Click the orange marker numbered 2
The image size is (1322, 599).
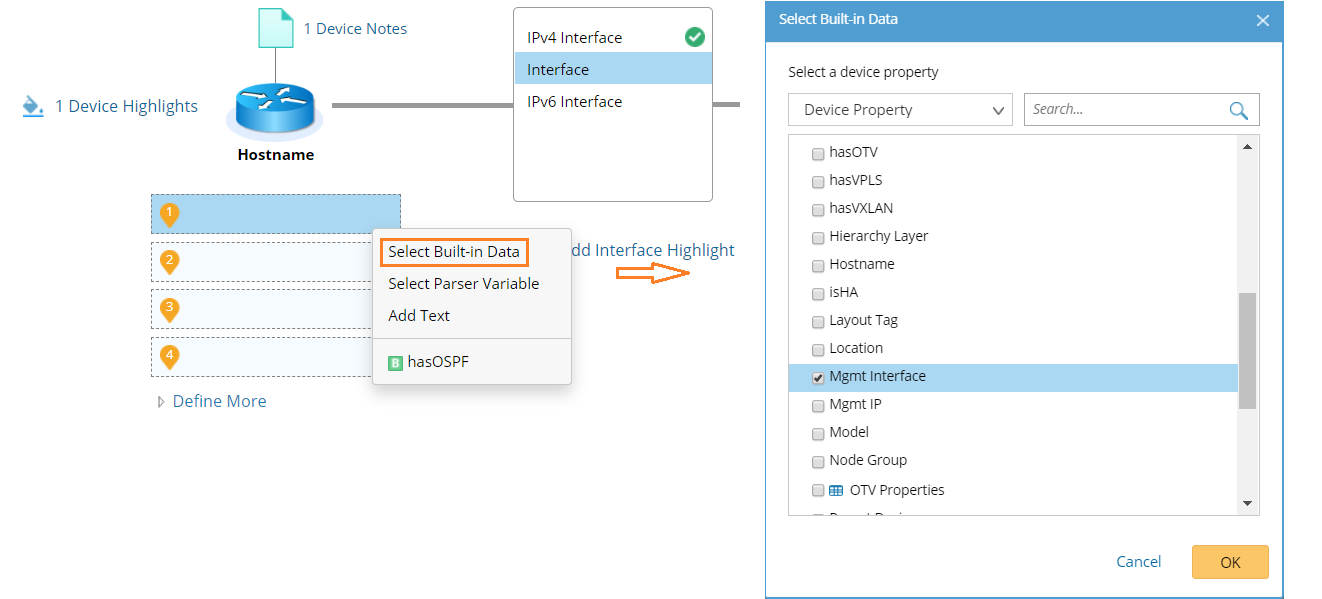[x=170, y=262]
